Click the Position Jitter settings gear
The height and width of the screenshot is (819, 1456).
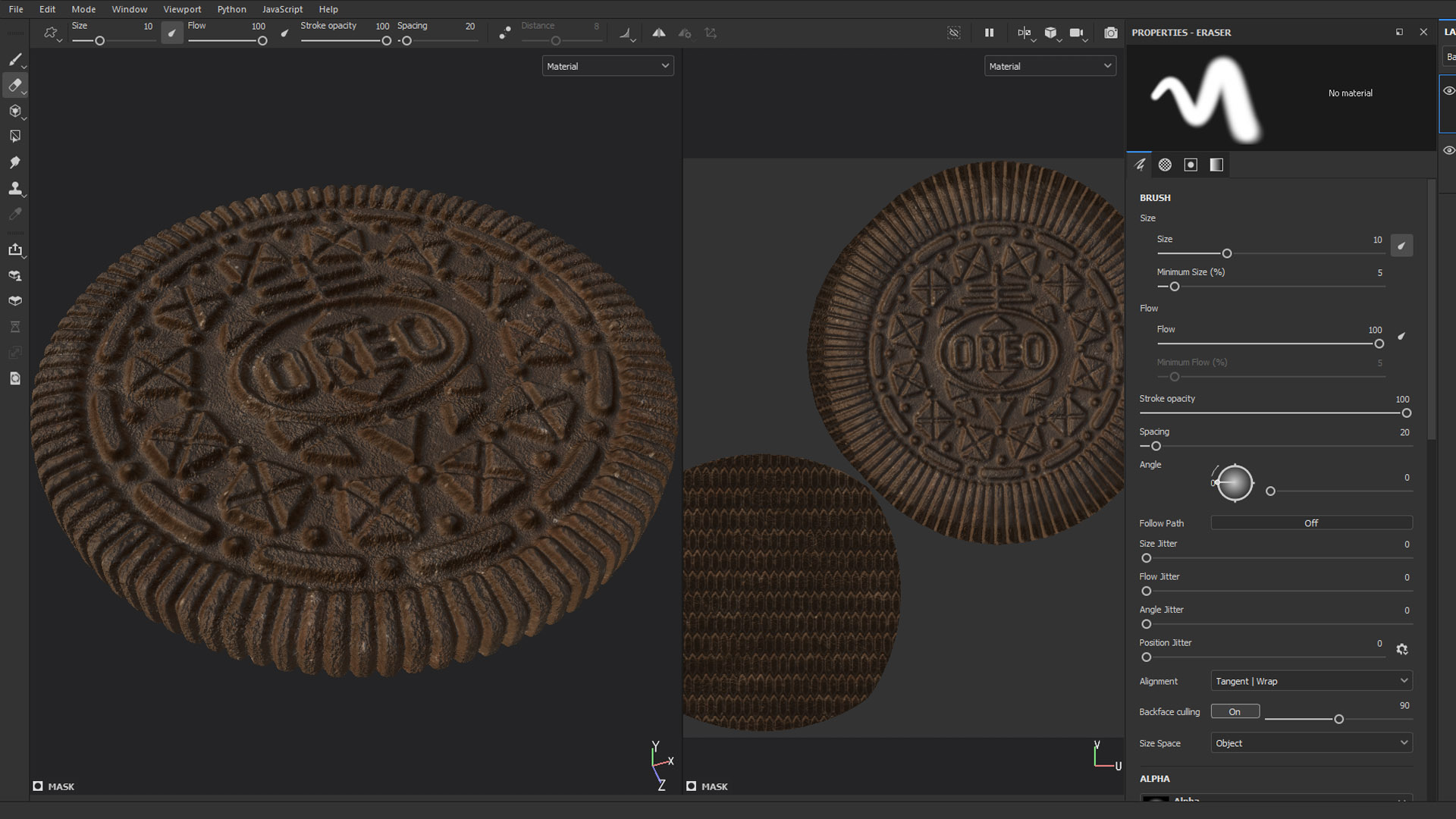1401,649
